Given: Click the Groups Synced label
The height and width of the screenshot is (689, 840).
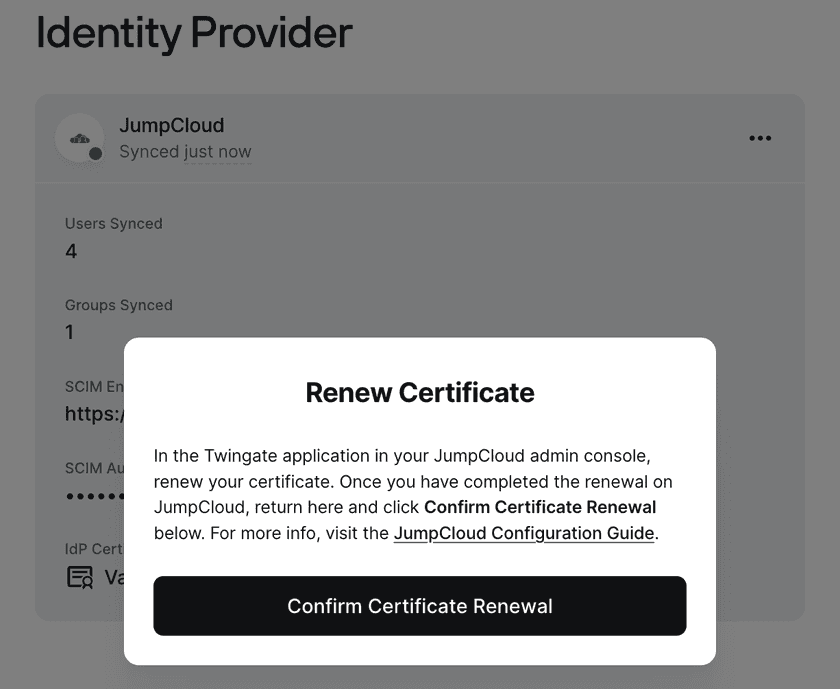Looking at the screenshot, I should (x=118, y=305).
